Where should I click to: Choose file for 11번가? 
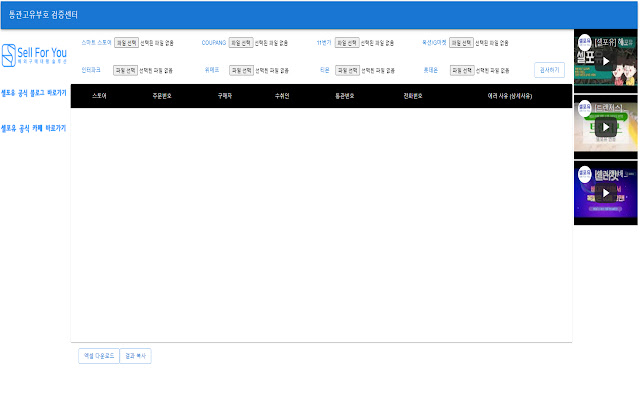347,42
